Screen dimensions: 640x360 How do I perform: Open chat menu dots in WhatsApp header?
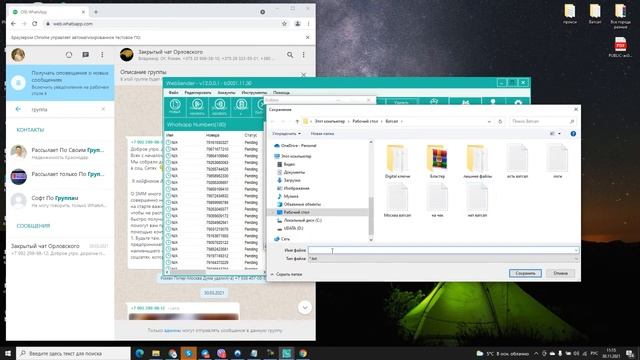point(303,55)
